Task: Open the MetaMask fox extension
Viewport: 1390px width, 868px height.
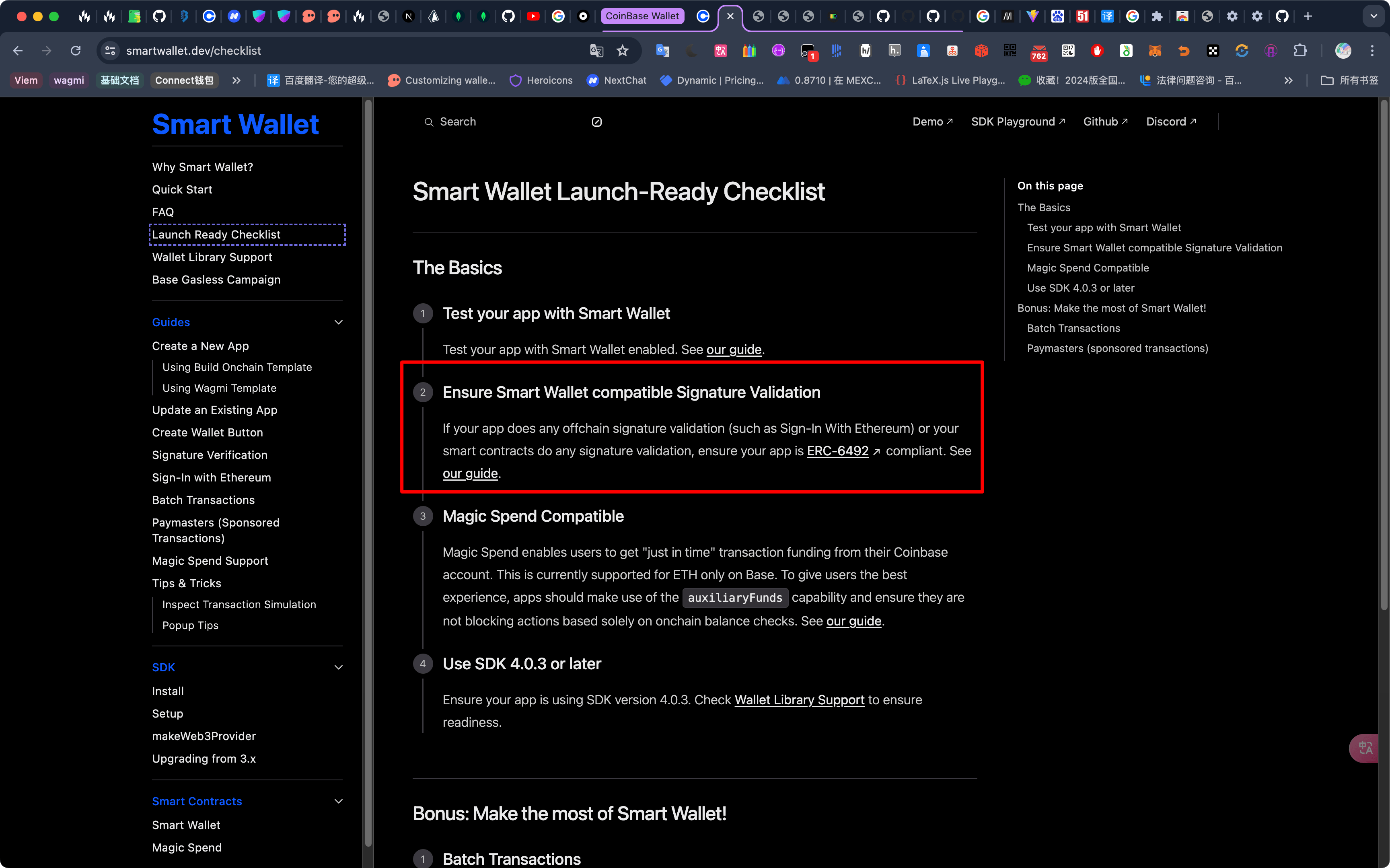Action: (x=1155, y=51)
